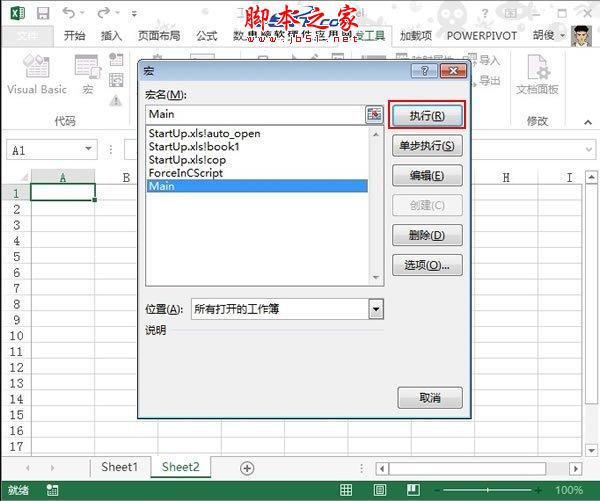The height and width of the screenshot is (501, 600).
Task: Click 单步执行(S) step into button
Action: click(x=427, y=145)
